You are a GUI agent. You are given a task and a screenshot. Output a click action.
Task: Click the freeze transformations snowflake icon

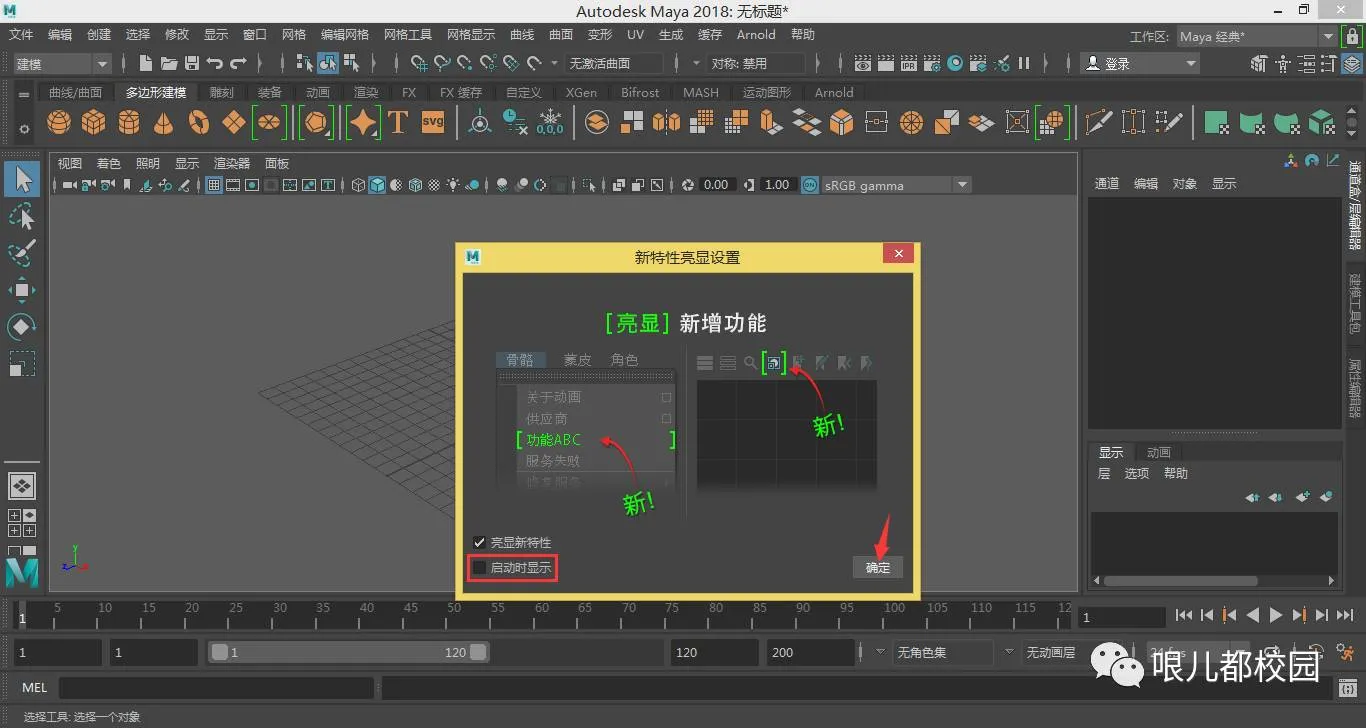pos(550,122)
